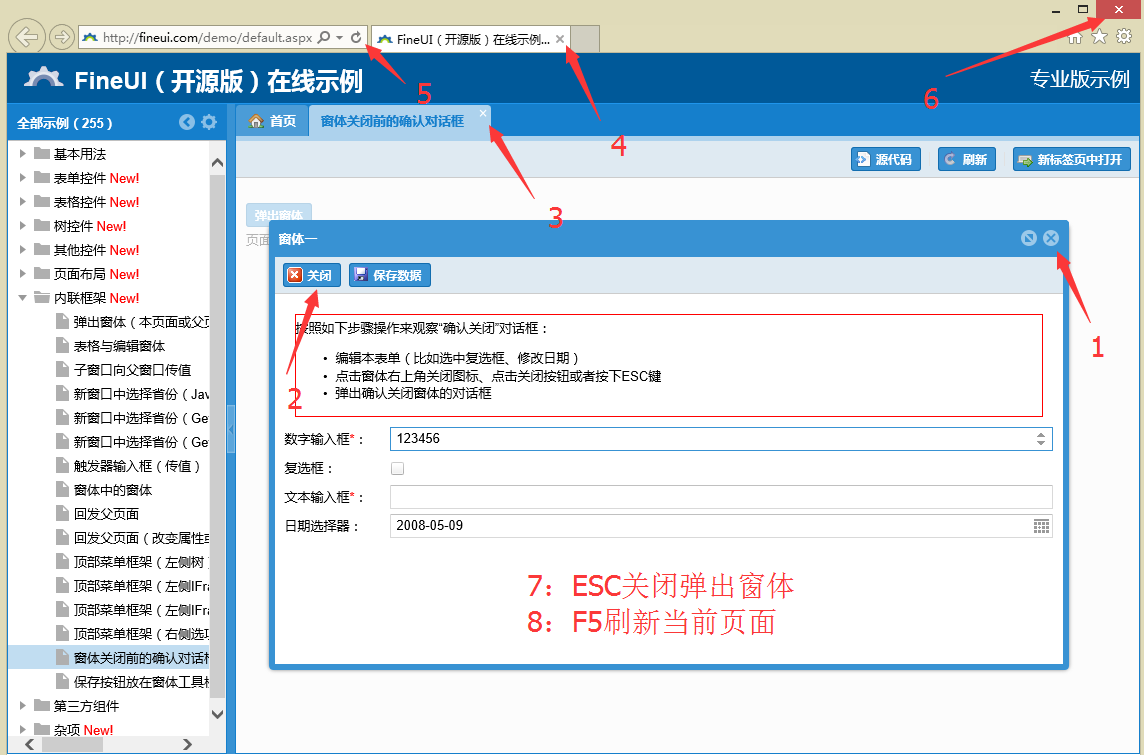1144x755 pixels.
Task: Close the 窗体关闭前的确认对话框 tab
Action: coord(482,113)
